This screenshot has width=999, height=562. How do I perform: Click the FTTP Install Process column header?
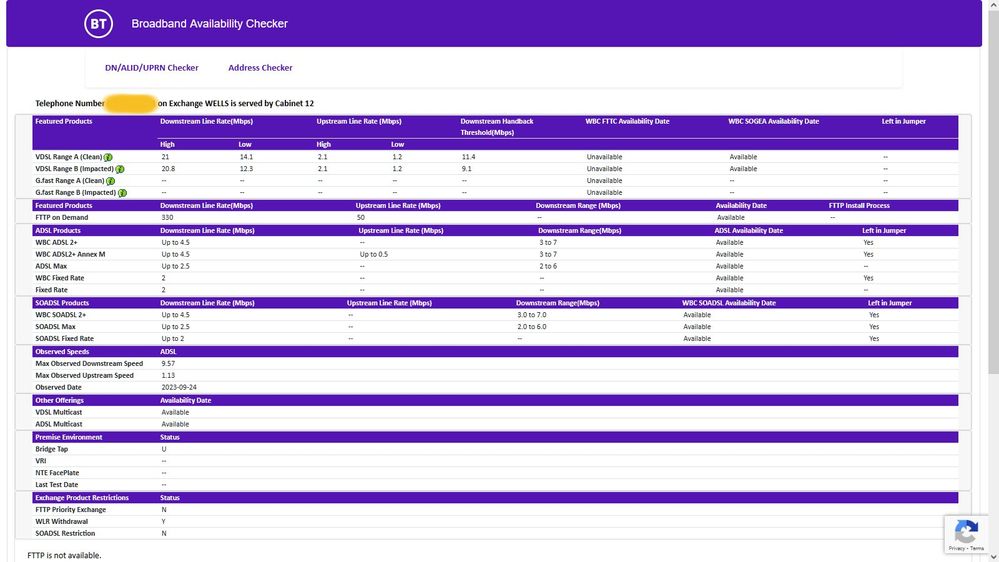(x=859, y=206)
